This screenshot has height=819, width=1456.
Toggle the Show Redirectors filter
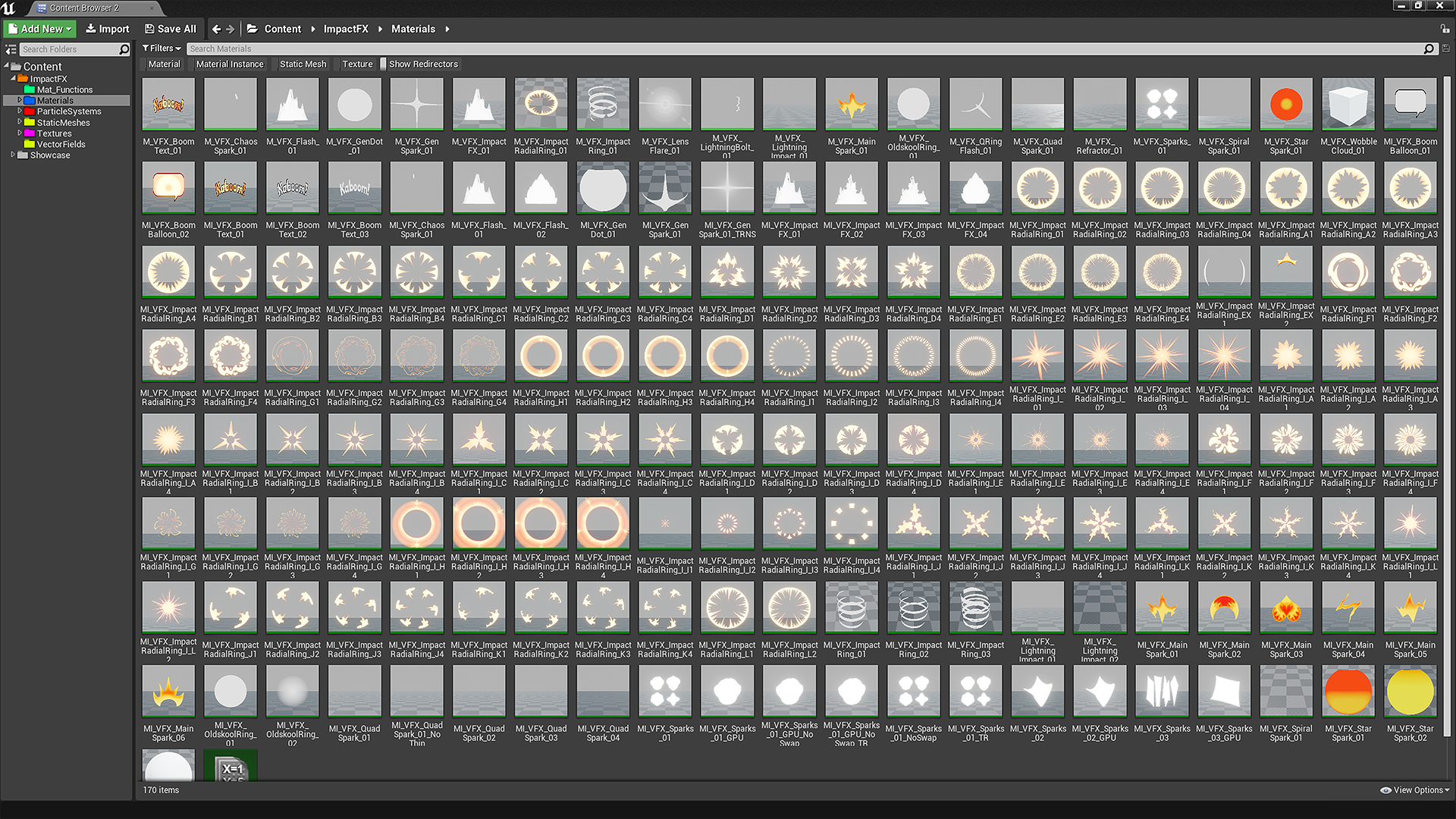pyautogui.click(x=421, y=64)
